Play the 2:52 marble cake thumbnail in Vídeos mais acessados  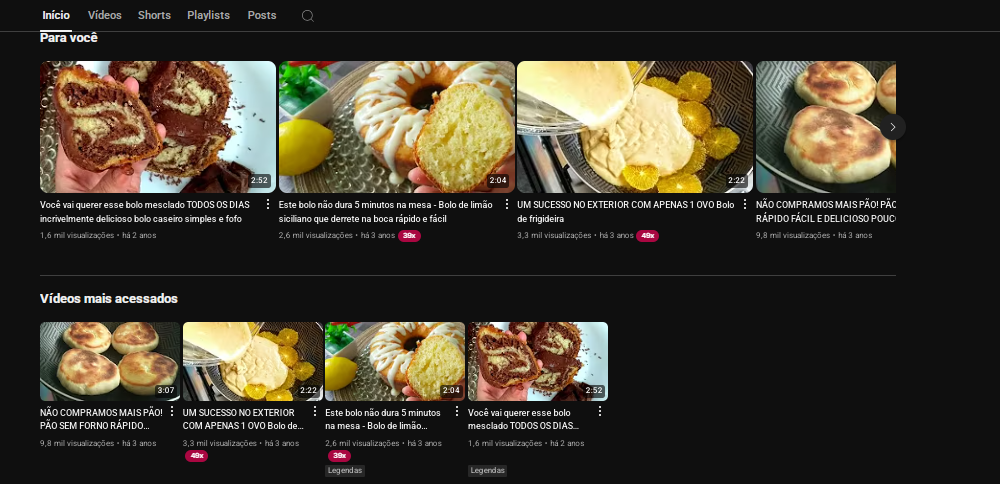pos(538,362)
